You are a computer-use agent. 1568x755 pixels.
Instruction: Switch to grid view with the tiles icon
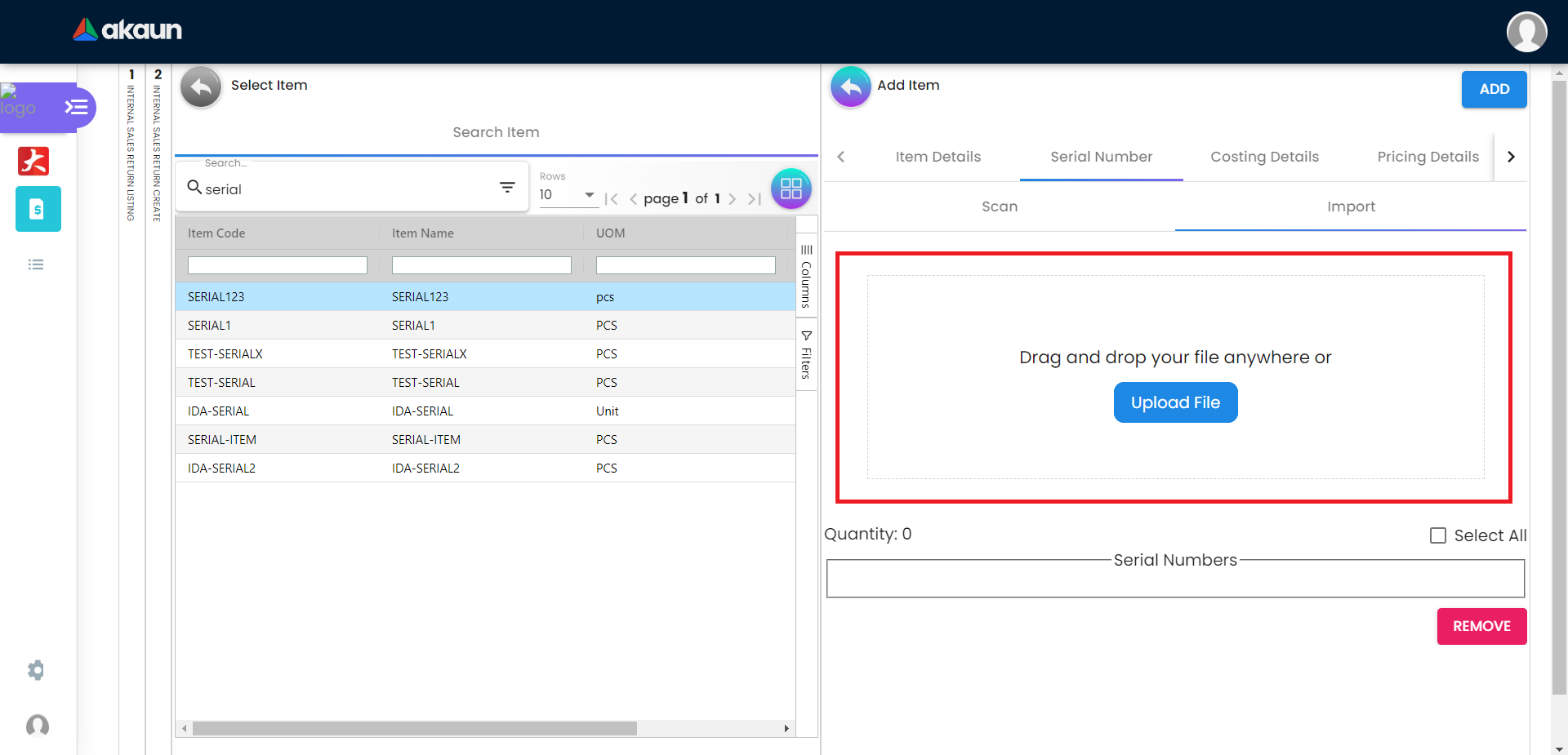click(x=791, y=189)
